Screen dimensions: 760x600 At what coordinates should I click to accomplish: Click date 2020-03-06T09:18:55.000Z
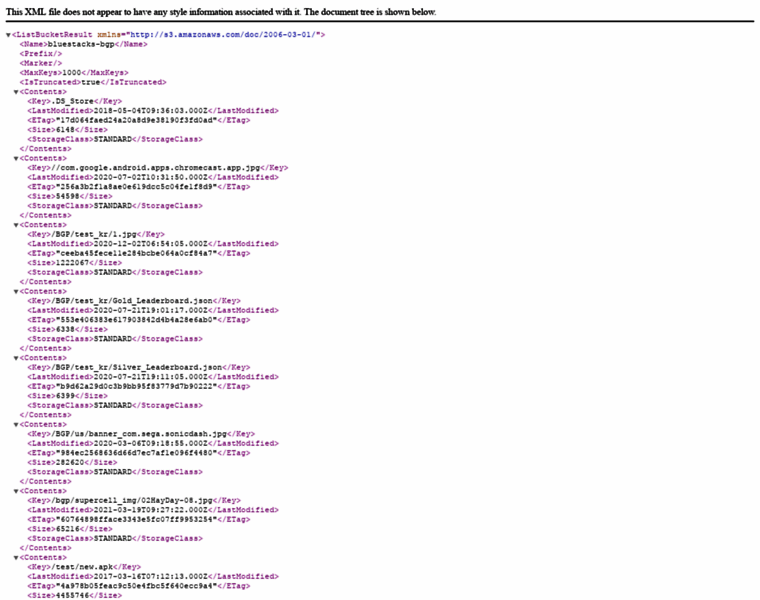point(150,443)
